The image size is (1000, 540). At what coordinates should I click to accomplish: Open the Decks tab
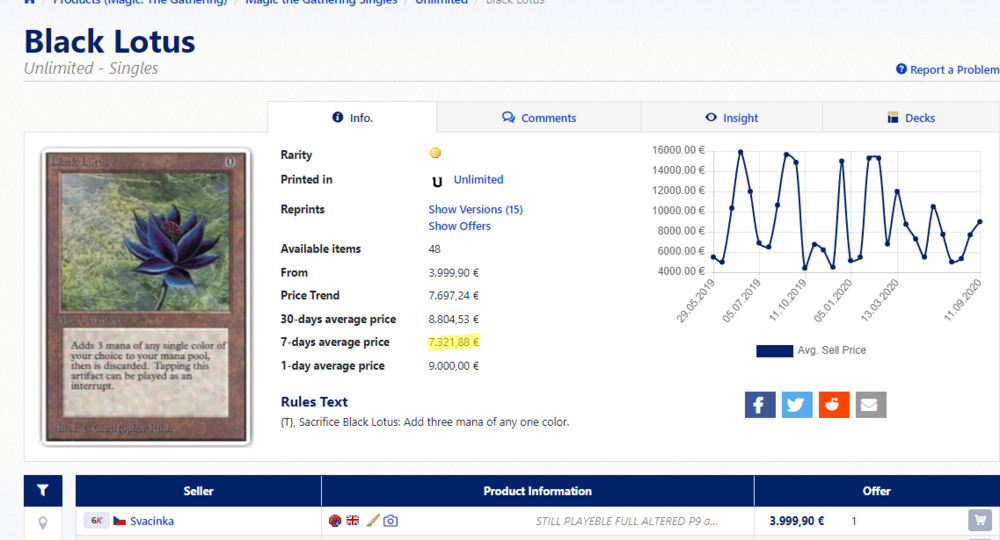tap(910, 118)
